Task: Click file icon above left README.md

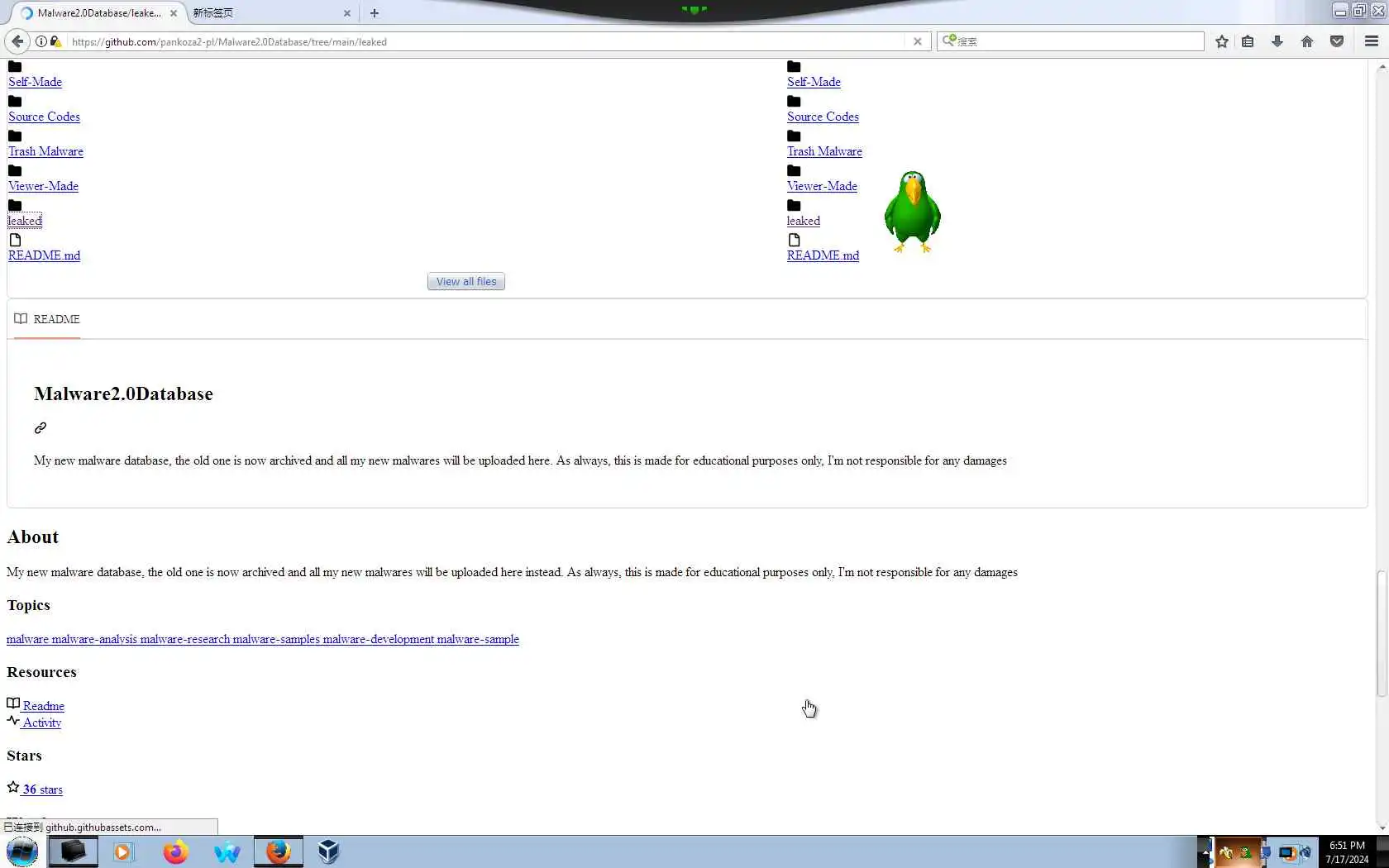Action: (x=15, y=241)
